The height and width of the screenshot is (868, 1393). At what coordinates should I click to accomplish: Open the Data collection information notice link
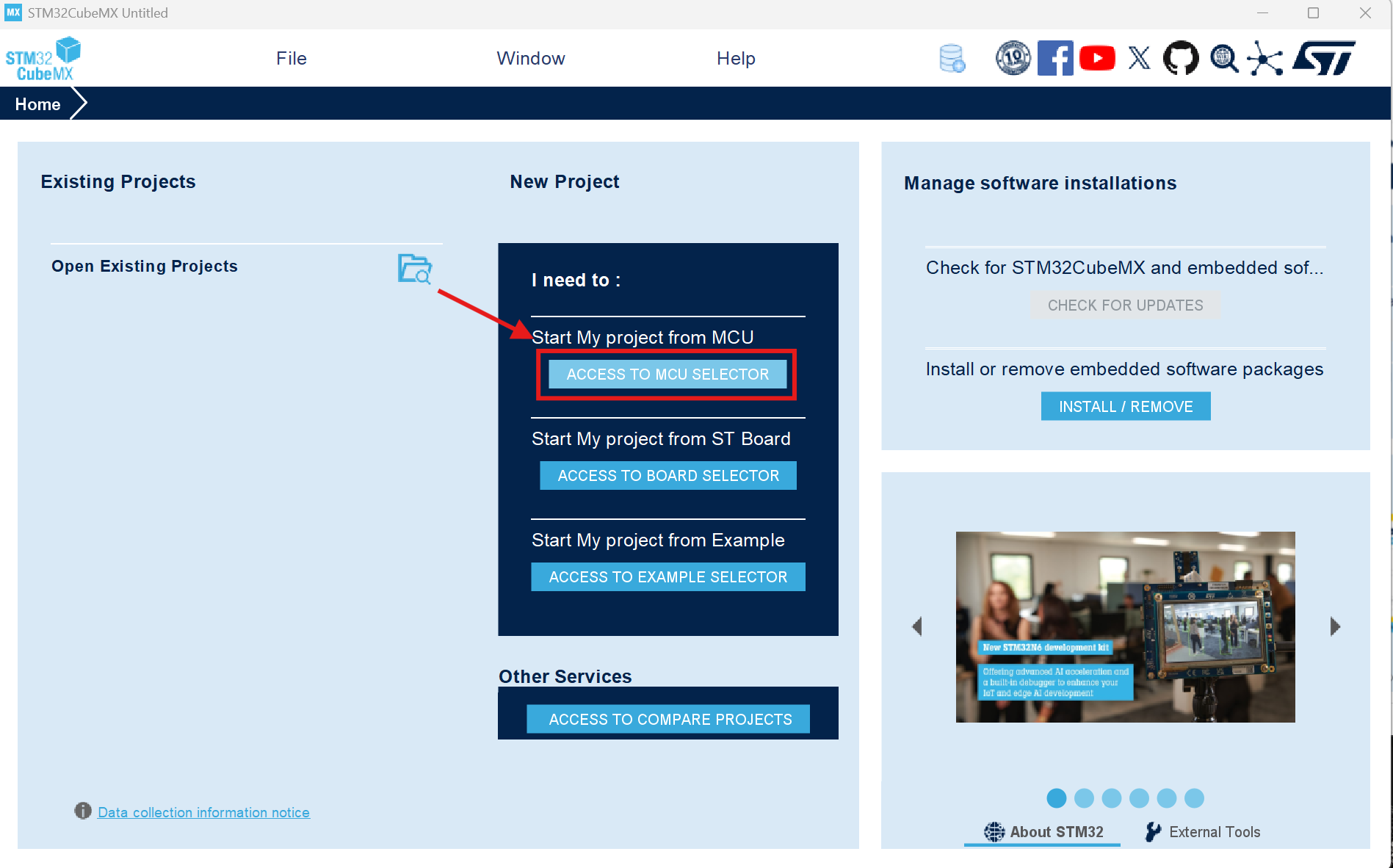click(x=204, y=812)
